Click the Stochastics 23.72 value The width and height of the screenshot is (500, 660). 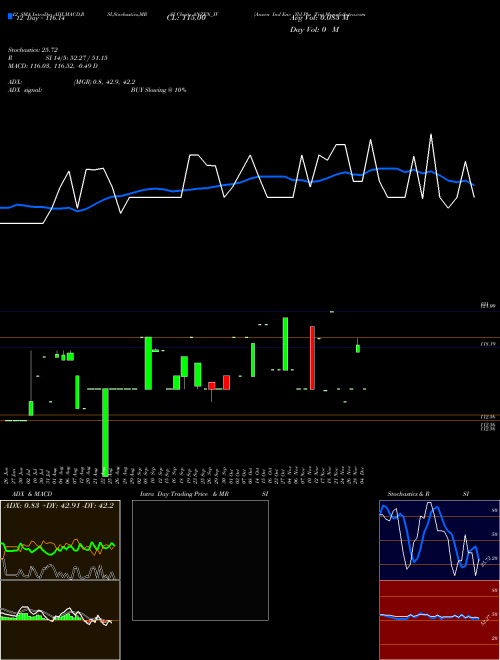pyautogui.click(x=35, y=50)
